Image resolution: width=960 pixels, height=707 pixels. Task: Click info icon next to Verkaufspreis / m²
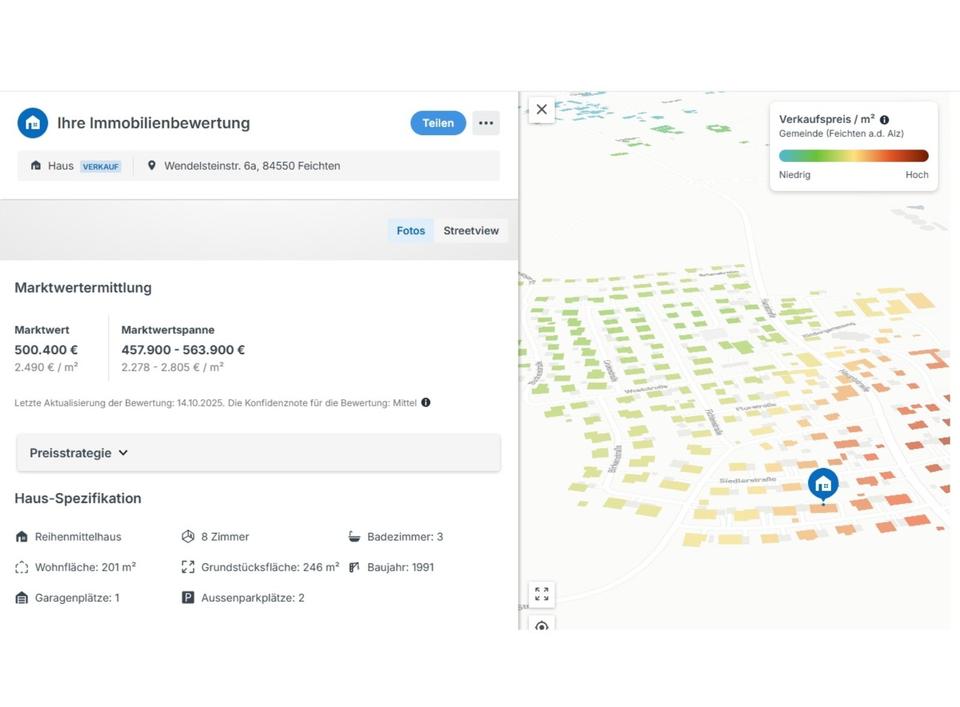[884, 120]
